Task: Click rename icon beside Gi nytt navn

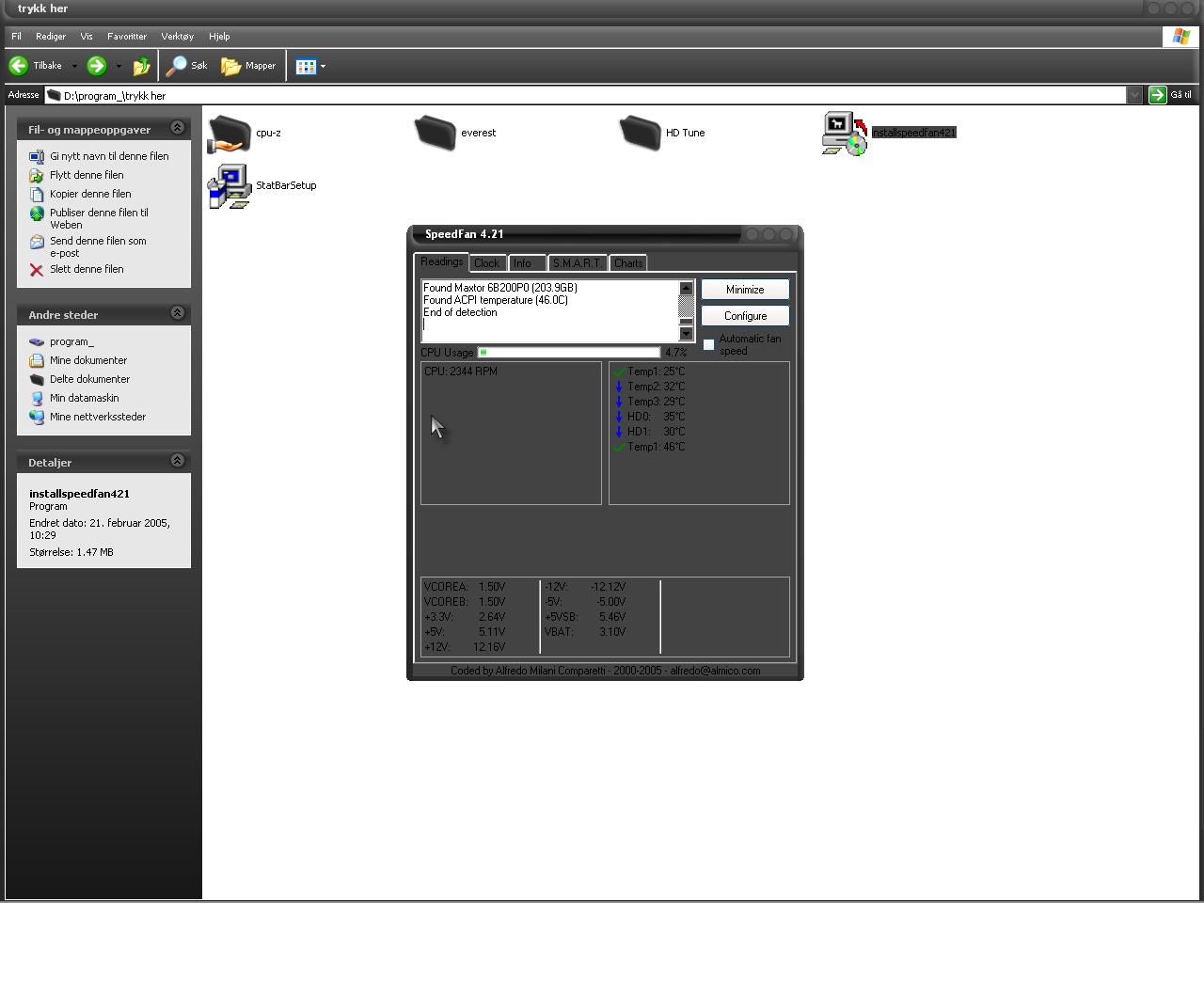Action: (x=37, y=156)
